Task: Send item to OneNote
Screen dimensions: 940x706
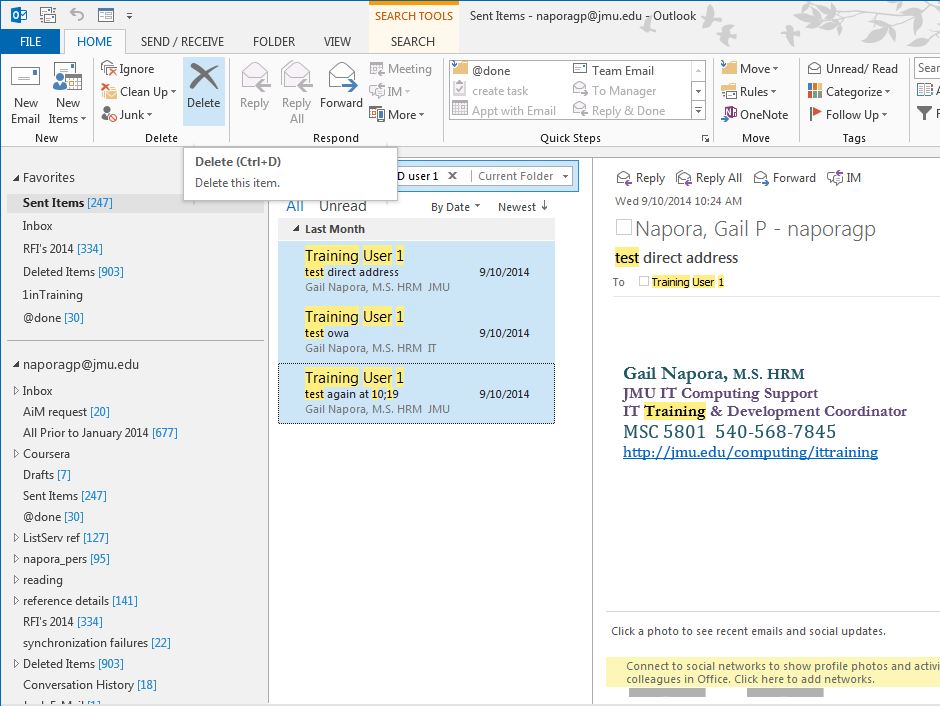Action: (755, 114)
